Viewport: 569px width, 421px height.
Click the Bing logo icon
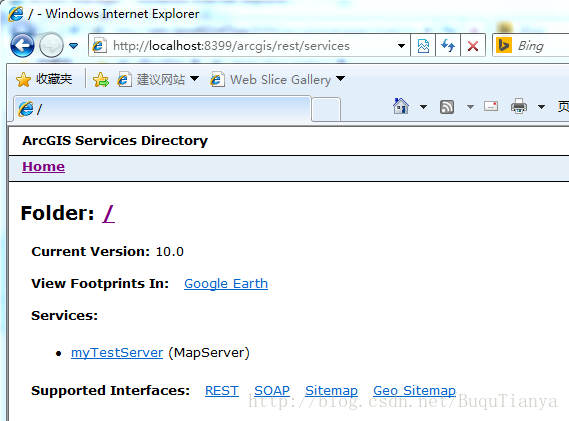click(504, 46)
